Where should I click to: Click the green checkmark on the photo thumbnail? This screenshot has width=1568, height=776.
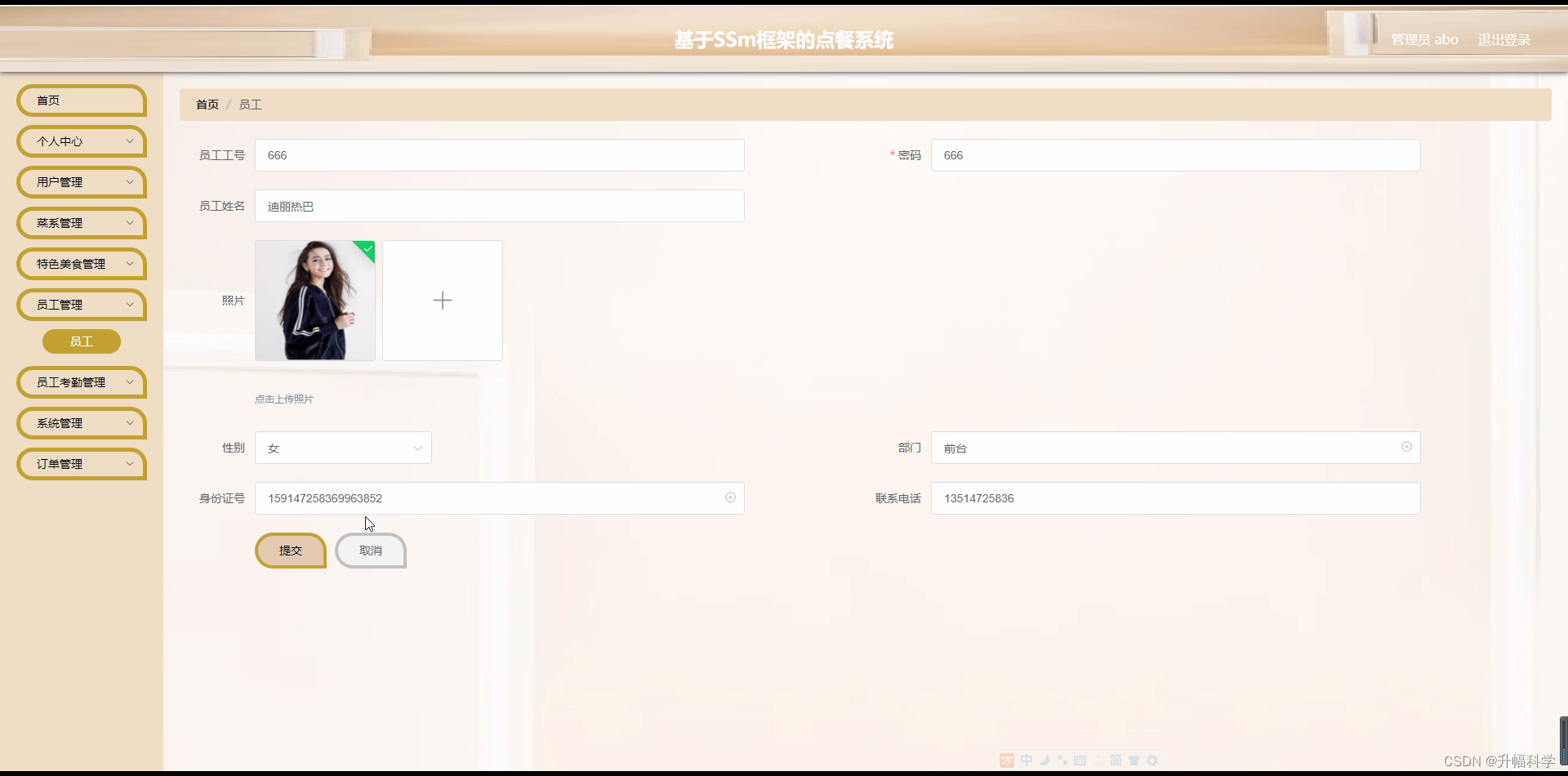click(367, 249)
